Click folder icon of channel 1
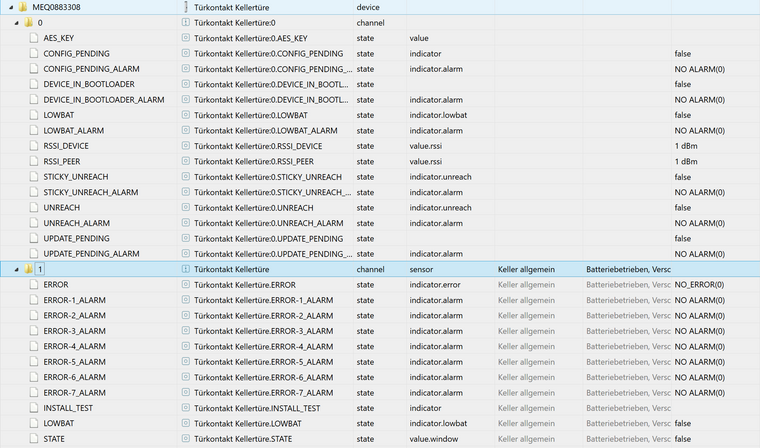This screenshot has height=448, width=760. [29, 269]
